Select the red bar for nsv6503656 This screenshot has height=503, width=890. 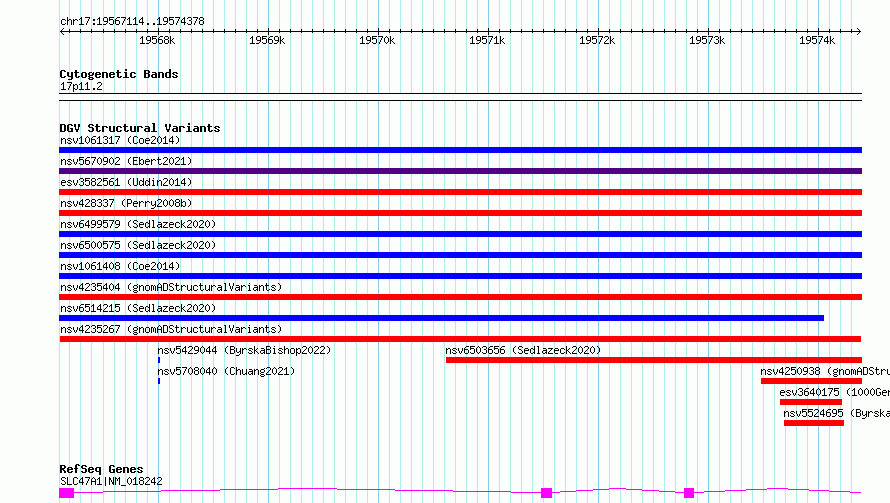(654, 360)
